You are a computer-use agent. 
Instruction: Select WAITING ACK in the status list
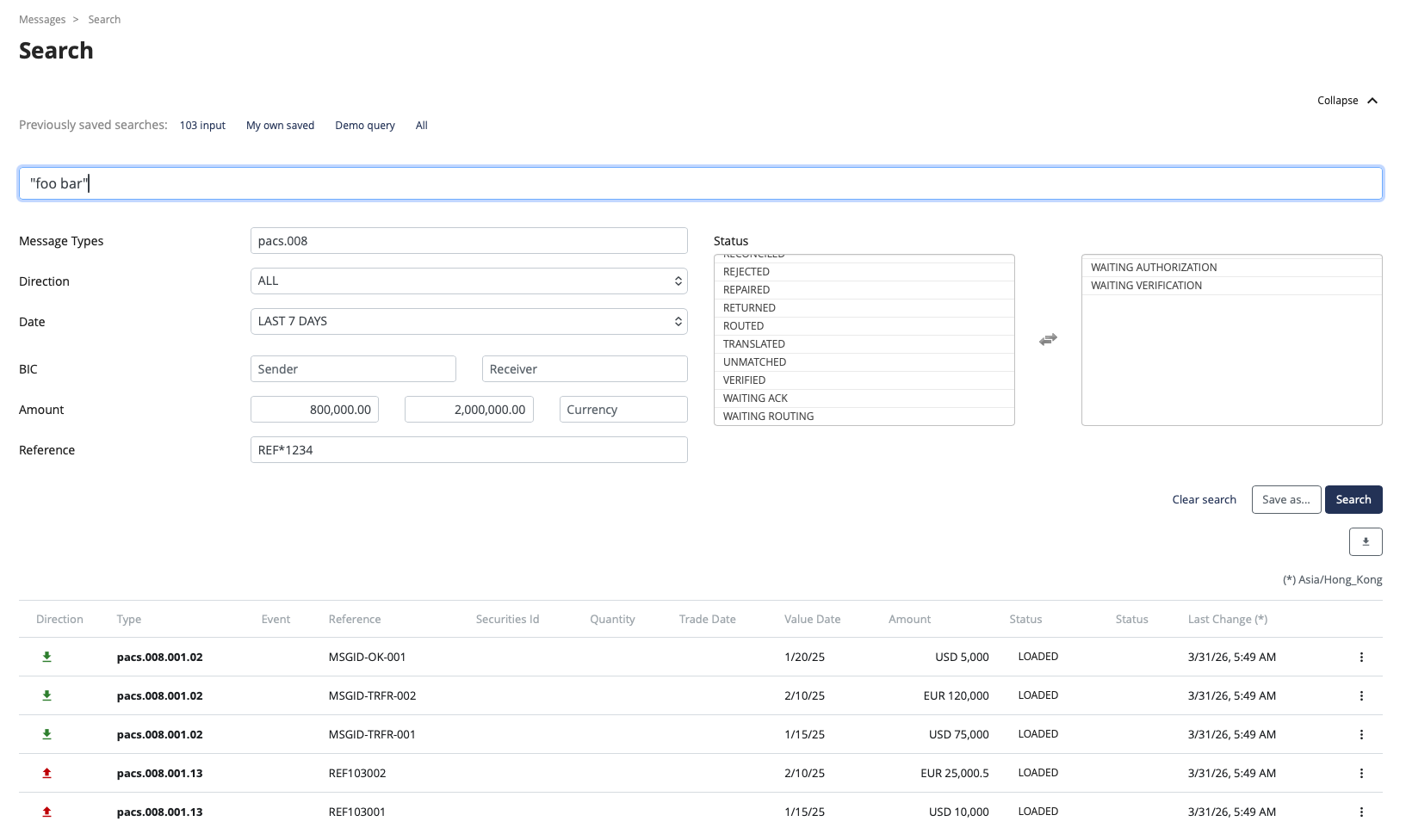[x=864, y=398]
